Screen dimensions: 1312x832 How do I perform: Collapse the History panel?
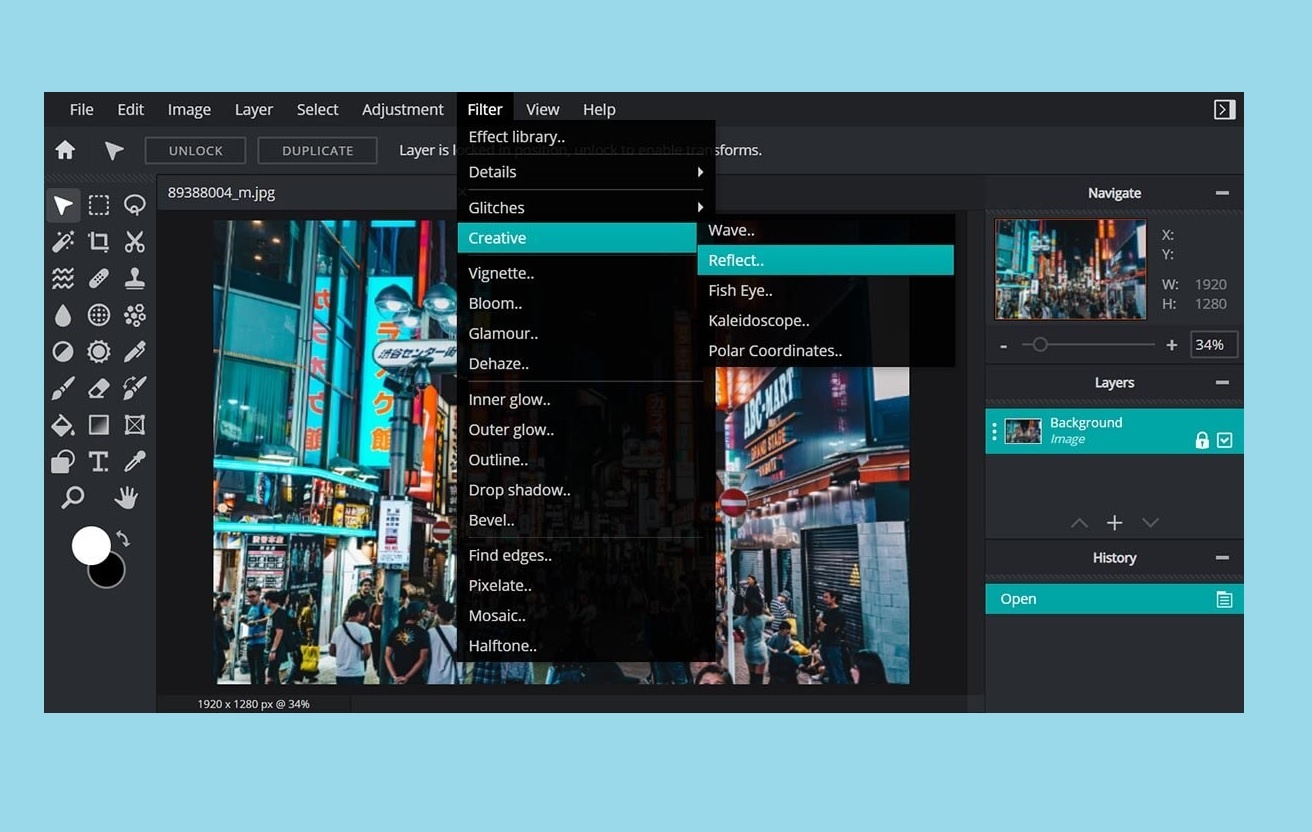1222,557
